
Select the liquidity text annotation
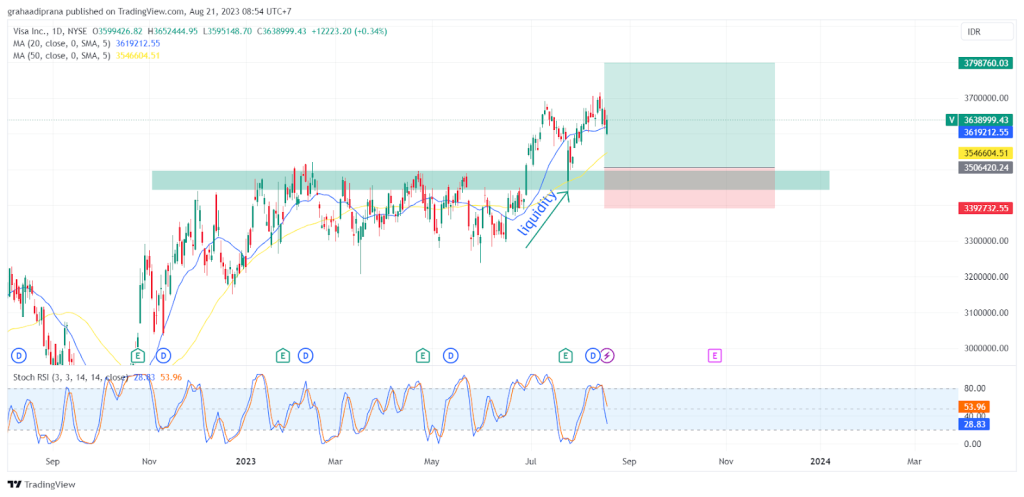536,213
